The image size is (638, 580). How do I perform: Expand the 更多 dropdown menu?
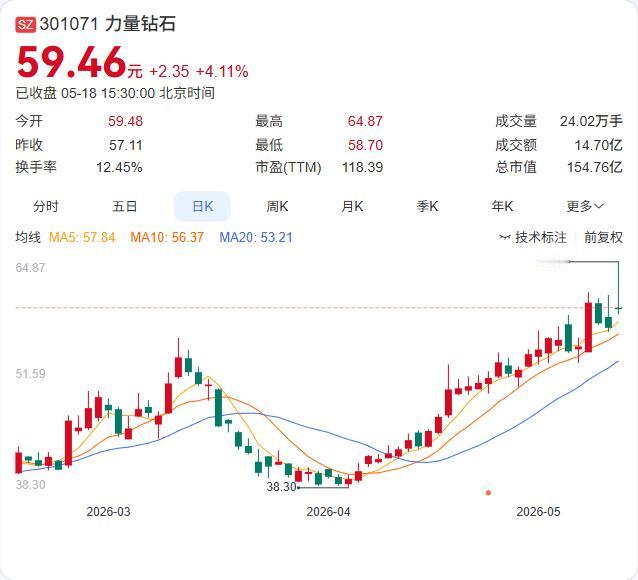(584, 206)
